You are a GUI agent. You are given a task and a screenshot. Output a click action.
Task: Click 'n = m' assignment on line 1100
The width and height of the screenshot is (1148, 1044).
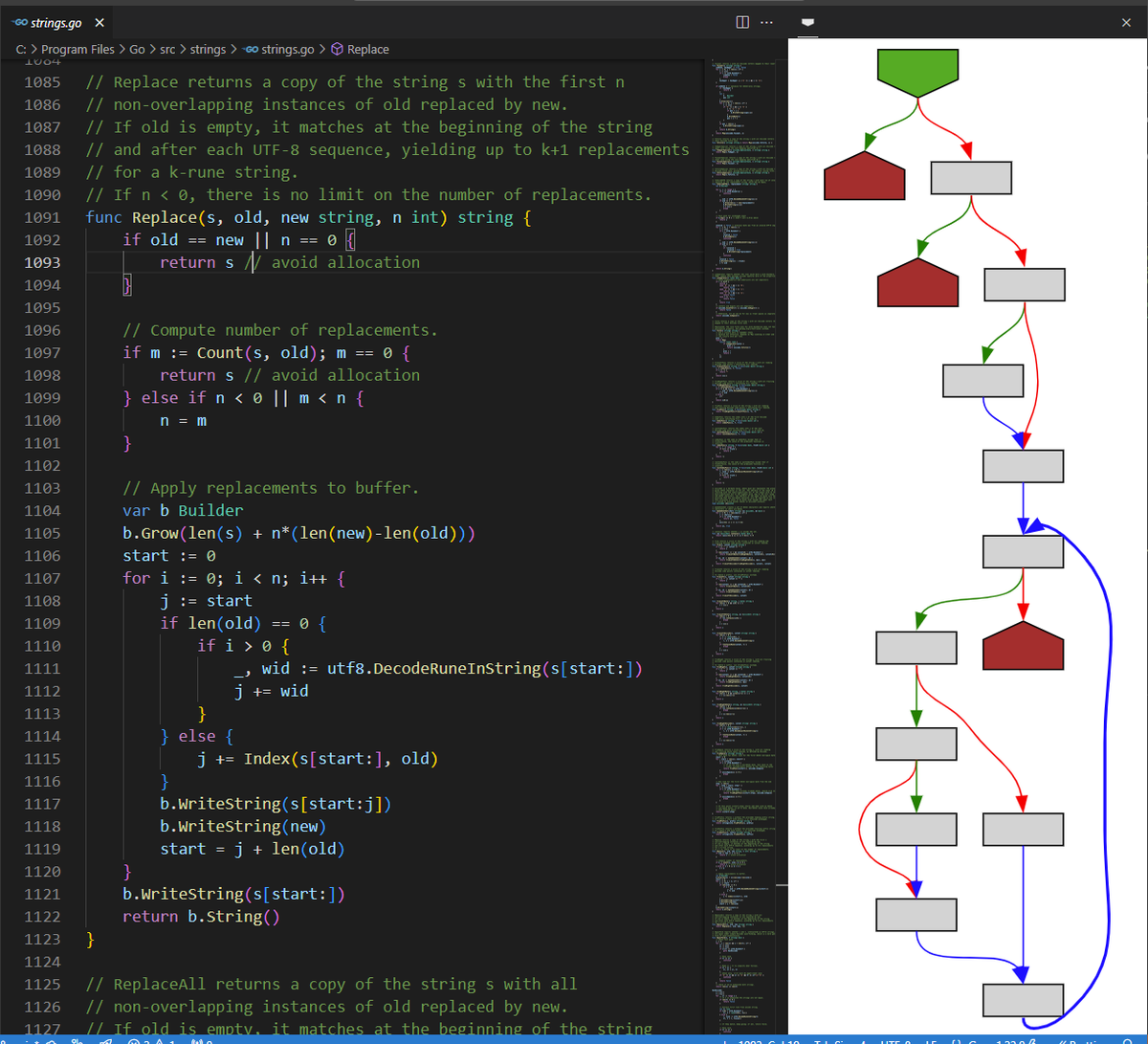pyautogui.click(x=184, y=421)
